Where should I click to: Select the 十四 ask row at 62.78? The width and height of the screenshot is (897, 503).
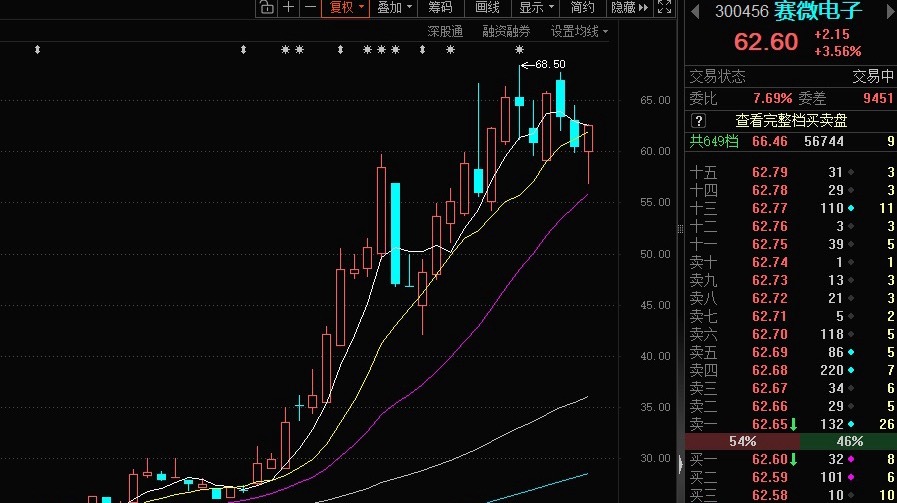coord(791,190)
